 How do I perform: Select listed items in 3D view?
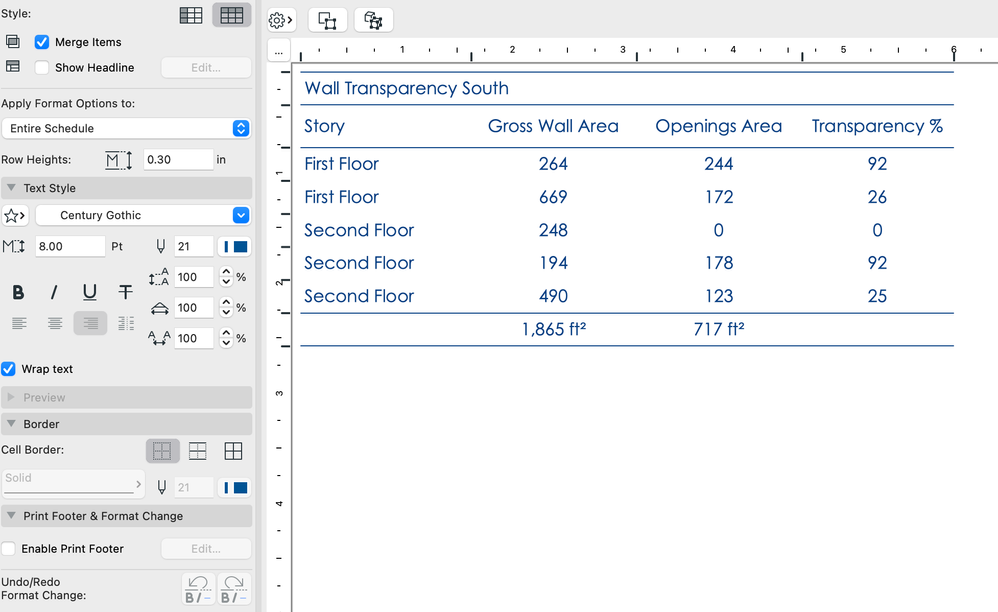pos(372,18)
